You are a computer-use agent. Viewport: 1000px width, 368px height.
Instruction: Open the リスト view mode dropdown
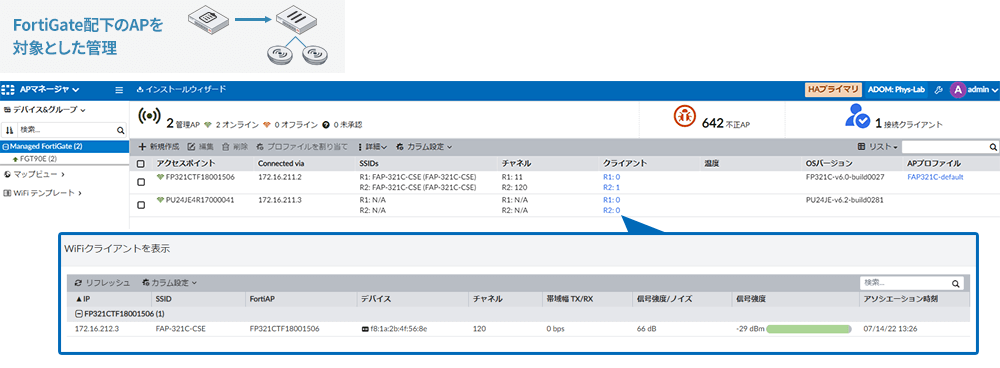(878, 147)
